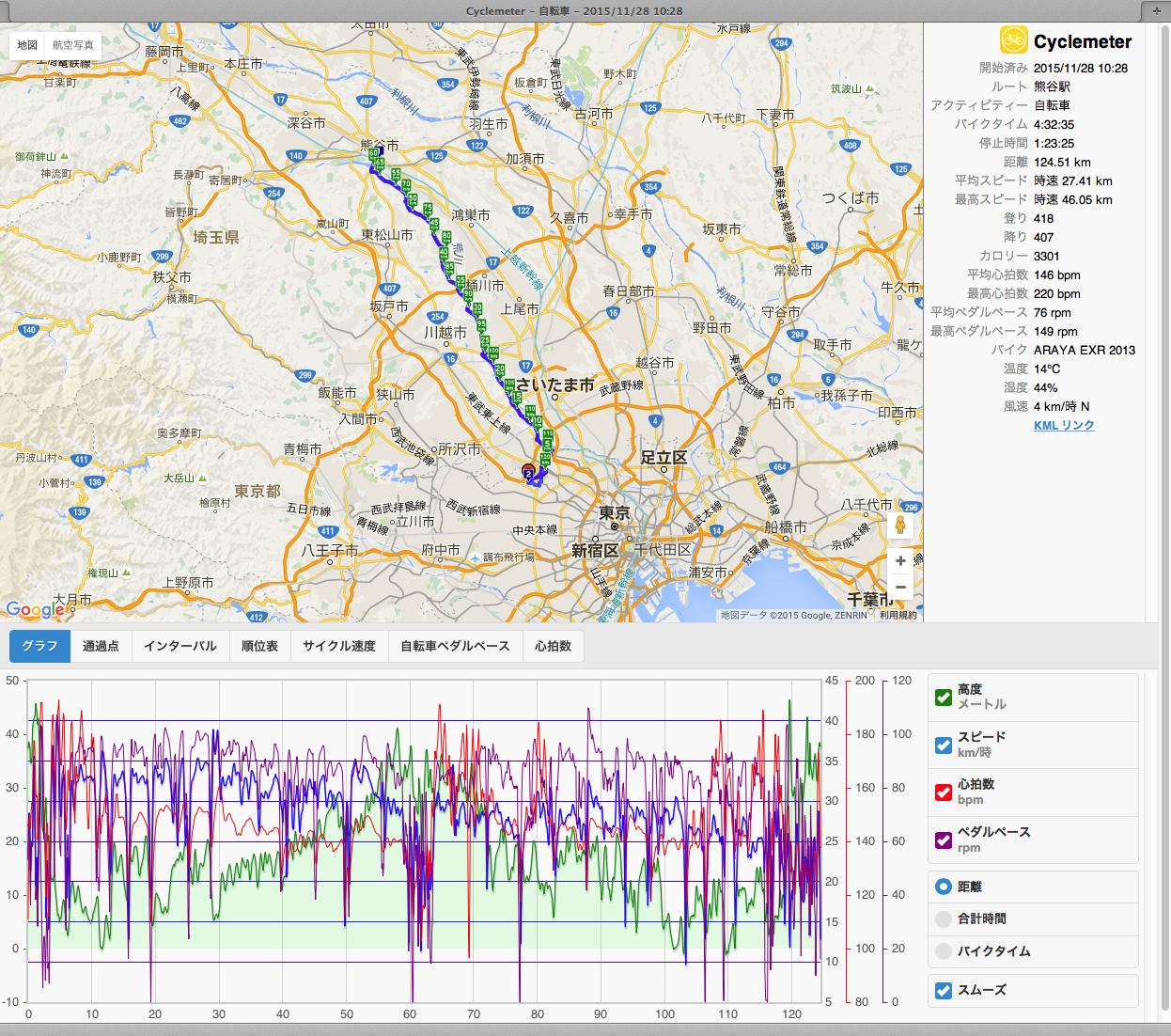Select the 距離 radio button
The height and width of the screenshot is (1036, 1171).
(945, 887)
